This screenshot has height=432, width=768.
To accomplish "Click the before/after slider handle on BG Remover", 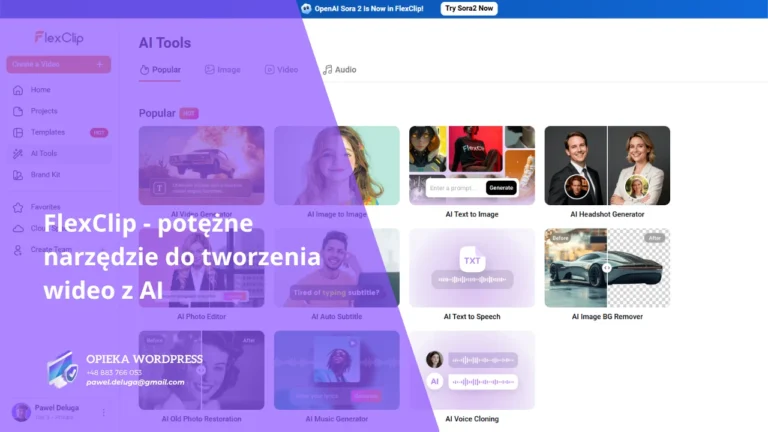I will click(x=607, y=268).
